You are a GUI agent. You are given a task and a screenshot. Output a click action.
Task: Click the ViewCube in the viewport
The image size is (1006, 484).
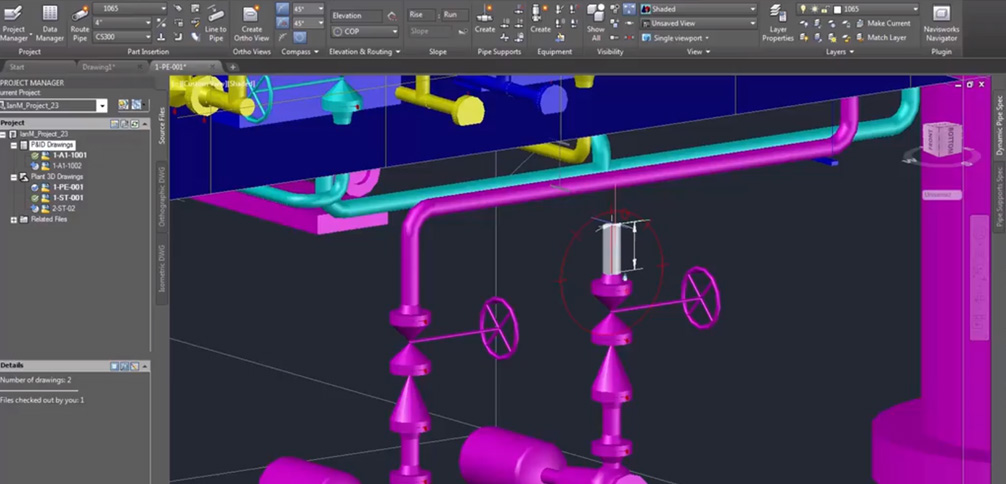pyautogui.click(x=941, y=141)
